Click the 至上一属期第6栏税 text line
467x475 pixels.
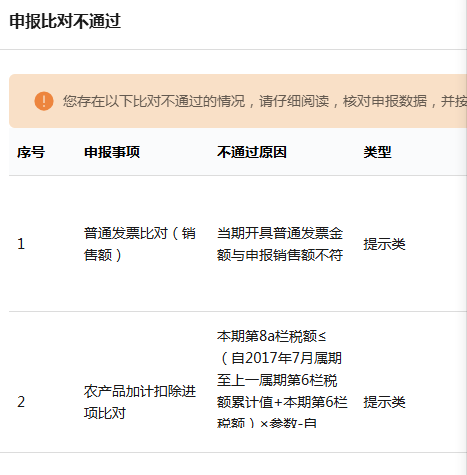277,380
